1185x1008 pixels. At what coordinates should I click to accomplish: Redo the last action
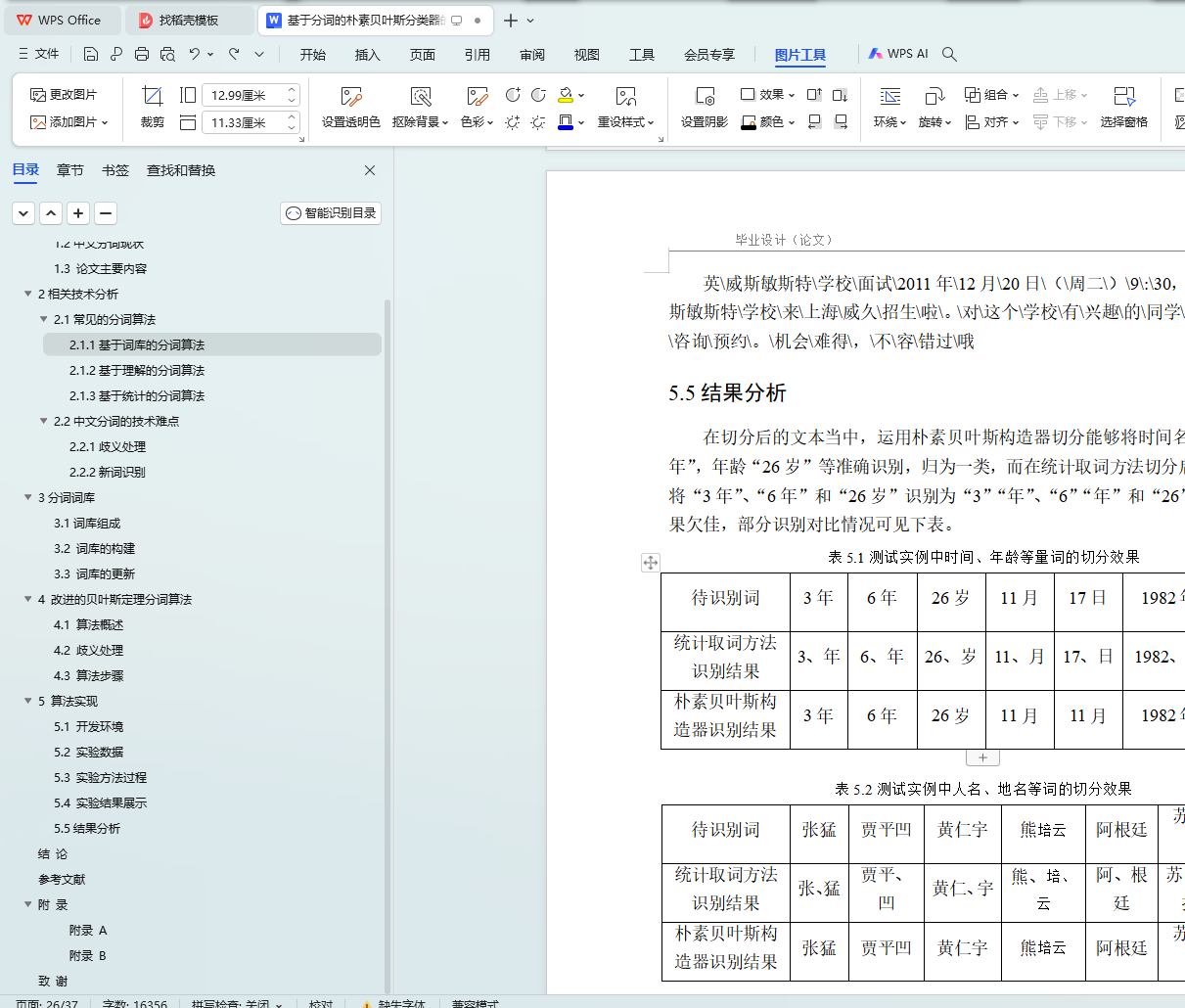pos(234,55)
